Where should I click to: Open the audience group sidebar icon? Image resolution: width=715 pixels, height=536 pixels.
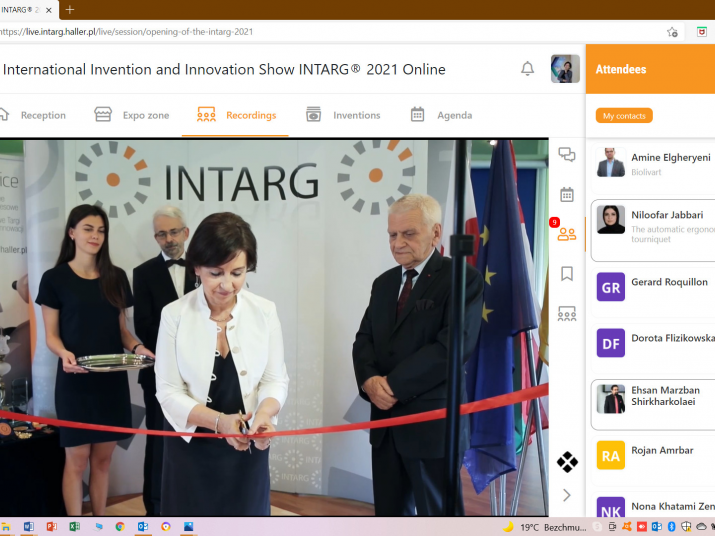tap(567, 314)
